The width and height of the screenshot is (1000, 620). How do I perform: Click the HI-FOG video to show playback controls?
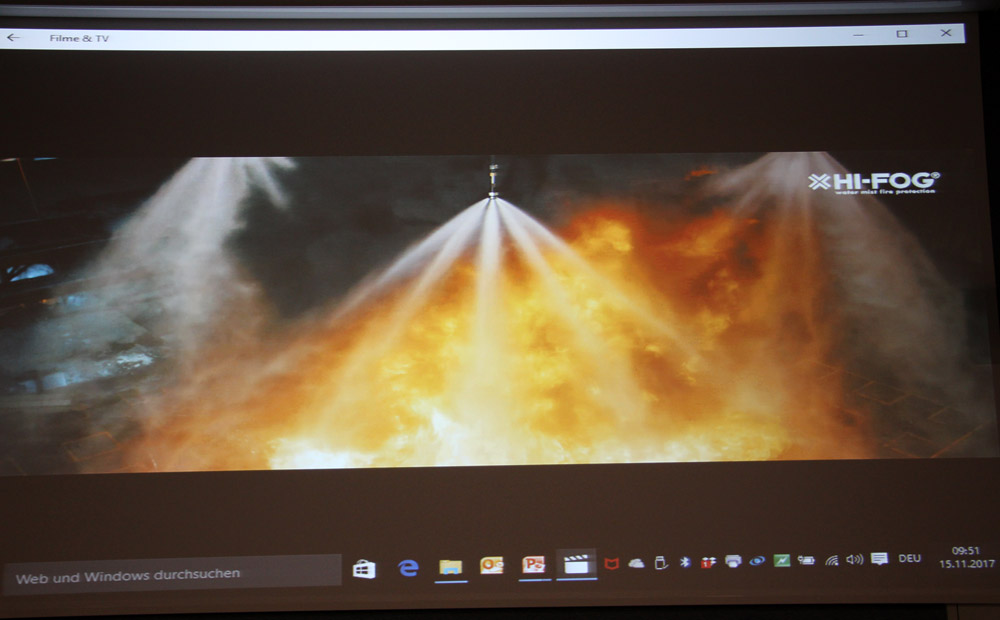click(x=497, y=313)
